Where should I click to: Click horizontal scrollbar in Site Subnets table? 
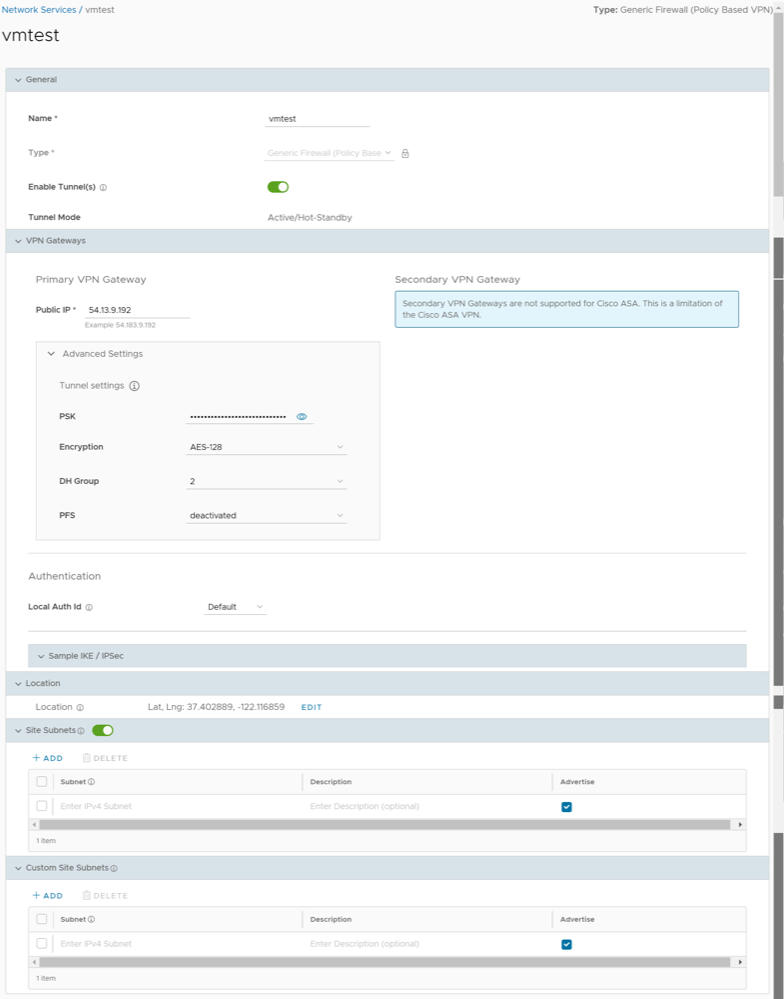pos(385,825)
